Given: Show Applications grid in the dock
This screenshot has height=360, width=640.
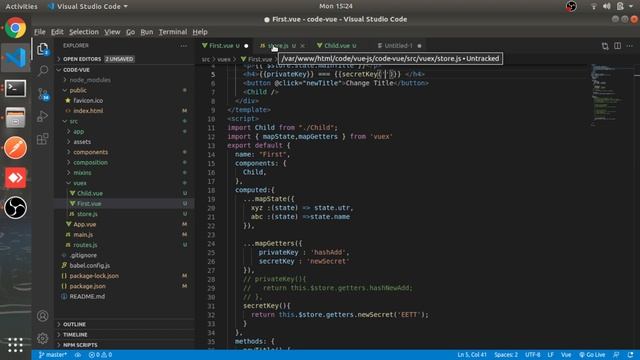Looking at the screenshot, I should [x=16, y=345].
